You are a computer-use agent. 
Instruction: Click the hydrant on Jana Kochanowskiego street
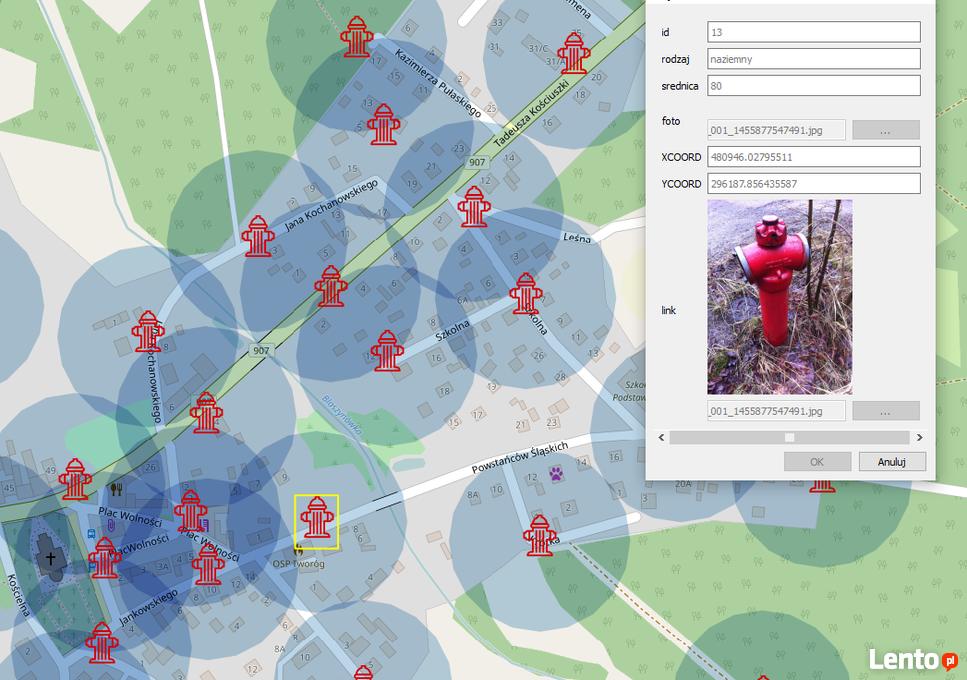(x=258, y=236)
